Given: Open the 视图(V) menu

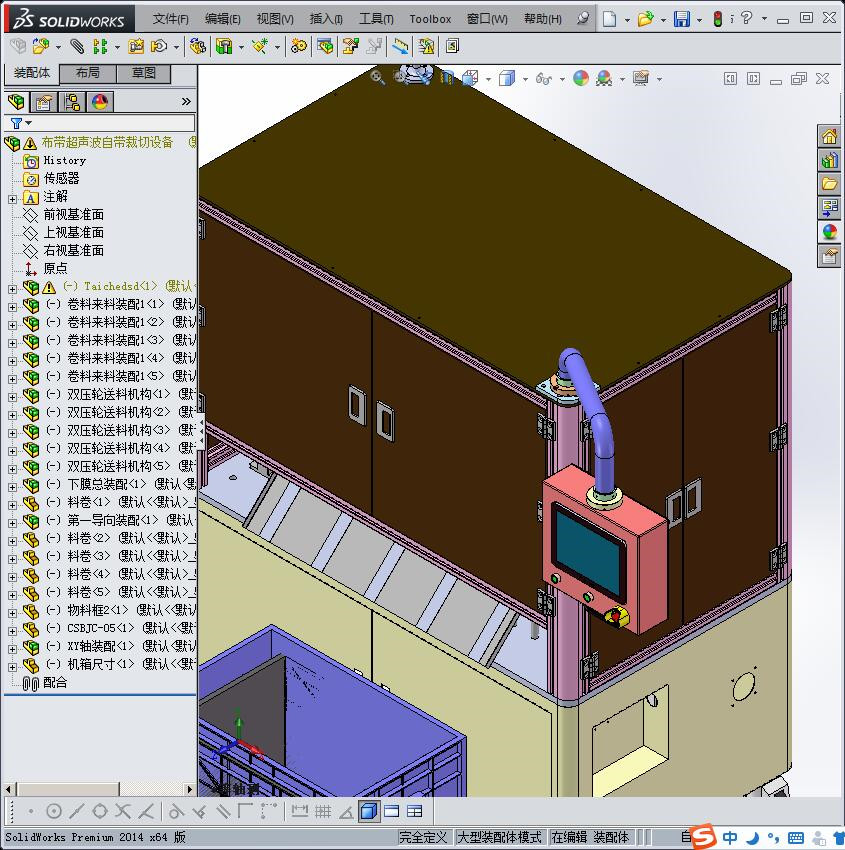Looking at the screenshot, I should click(275, 19).
